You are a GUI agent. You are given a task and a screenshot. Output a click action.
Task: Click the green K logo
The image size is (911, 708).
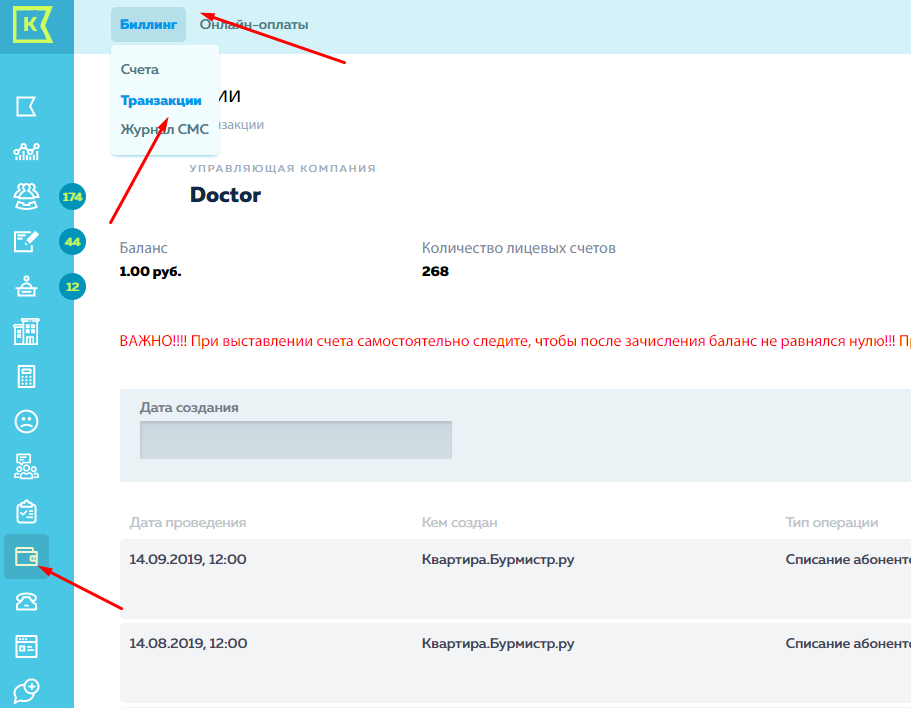coord(32,24)
